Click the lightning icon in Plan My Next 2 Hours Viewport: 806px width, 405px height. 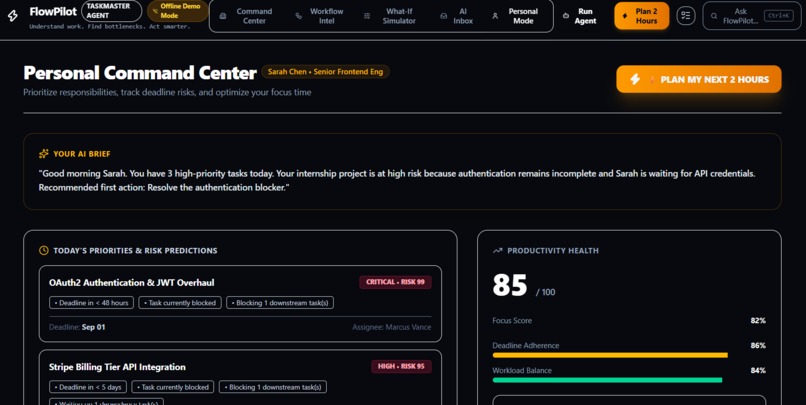[x=635, y=79]
